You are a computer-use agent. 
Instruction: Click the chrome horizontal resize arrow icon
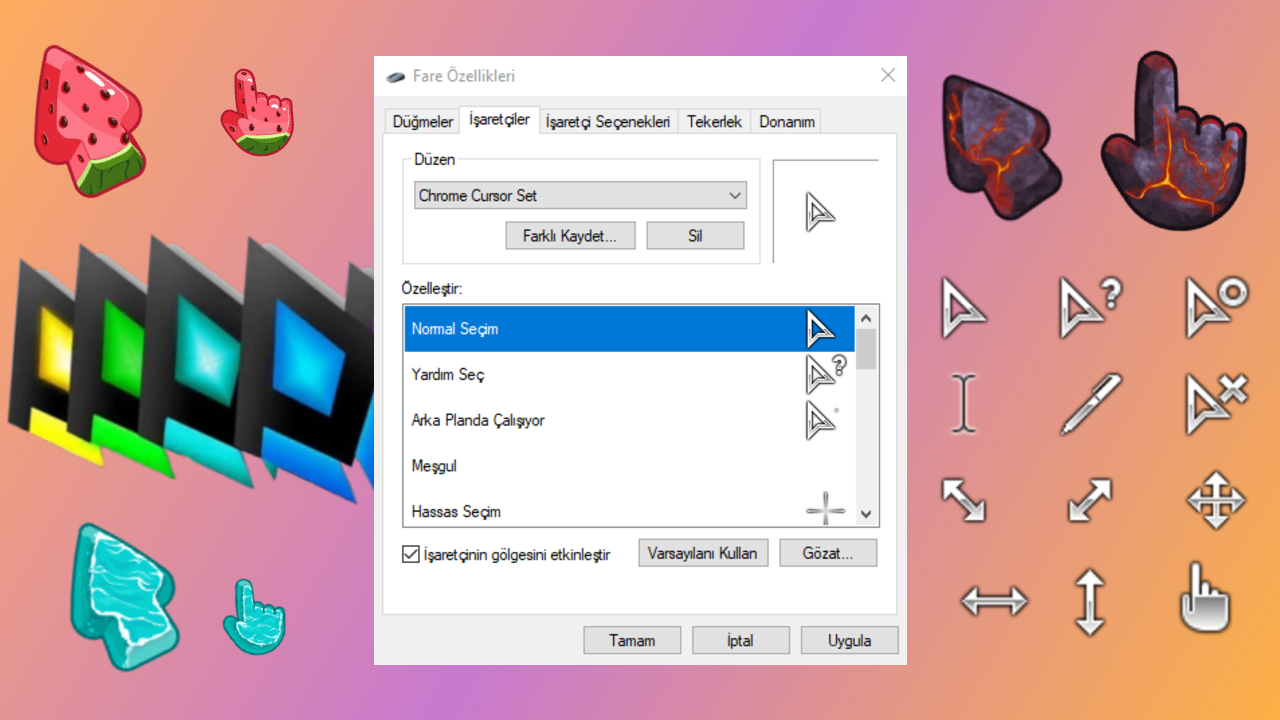993,601
